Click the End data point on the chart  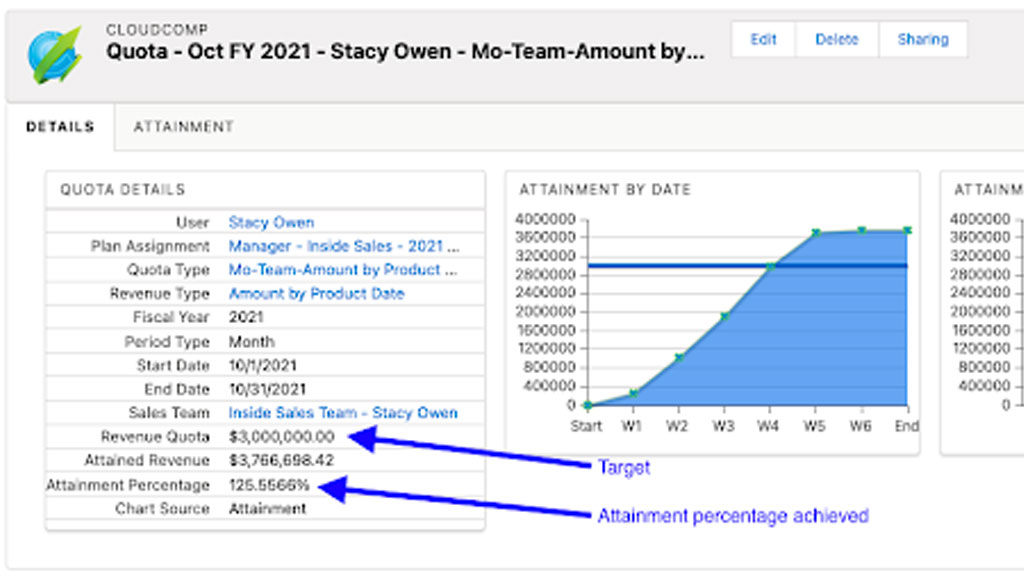[907, 230]
